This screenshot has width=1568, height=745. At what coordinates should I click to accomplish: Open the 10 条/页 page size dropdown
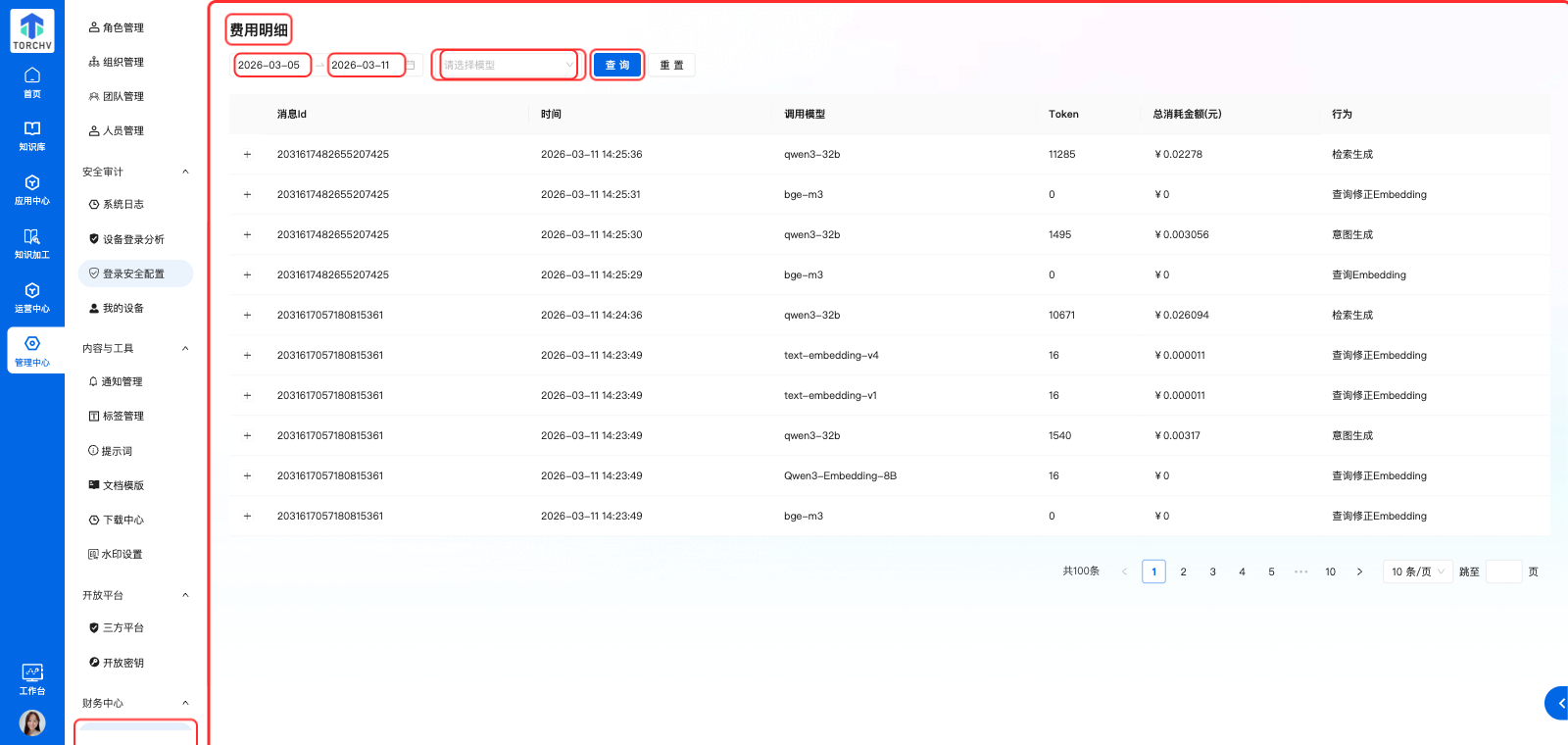coord(1417,571)
